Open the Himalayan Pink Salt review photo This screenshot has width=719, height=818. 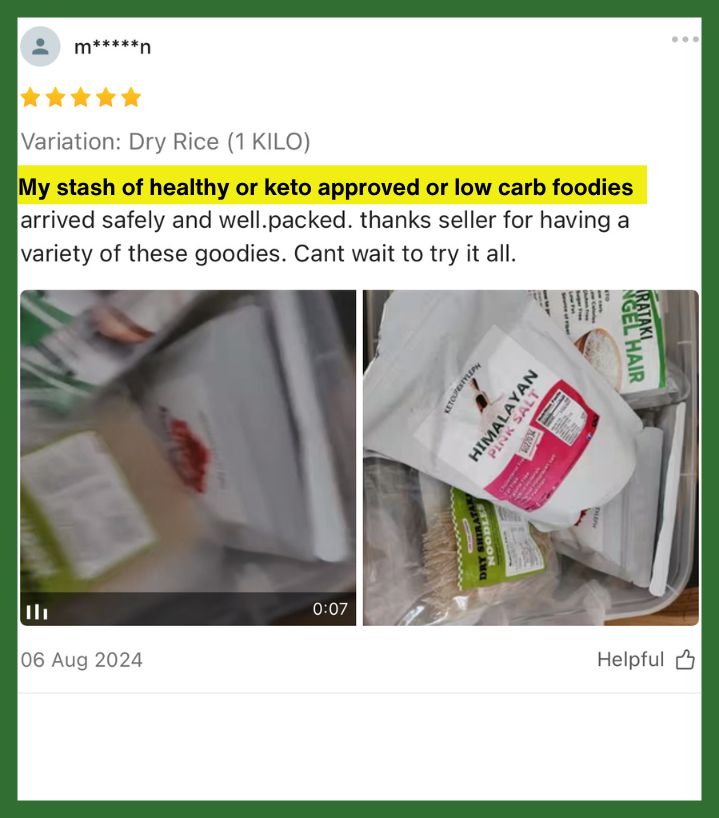pos(531,458)
